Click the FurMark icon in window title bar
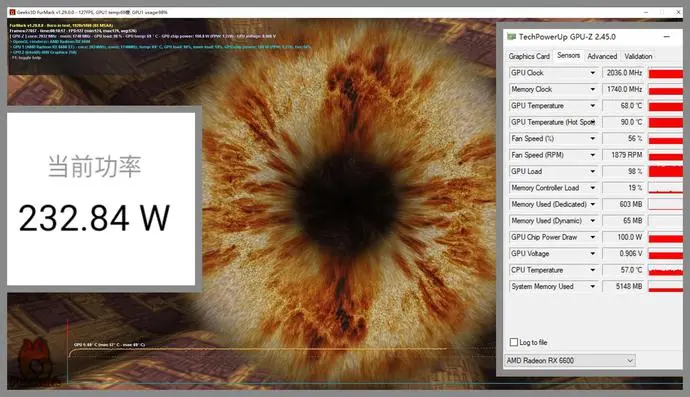The image size is (690, 397). pos(12,12)
